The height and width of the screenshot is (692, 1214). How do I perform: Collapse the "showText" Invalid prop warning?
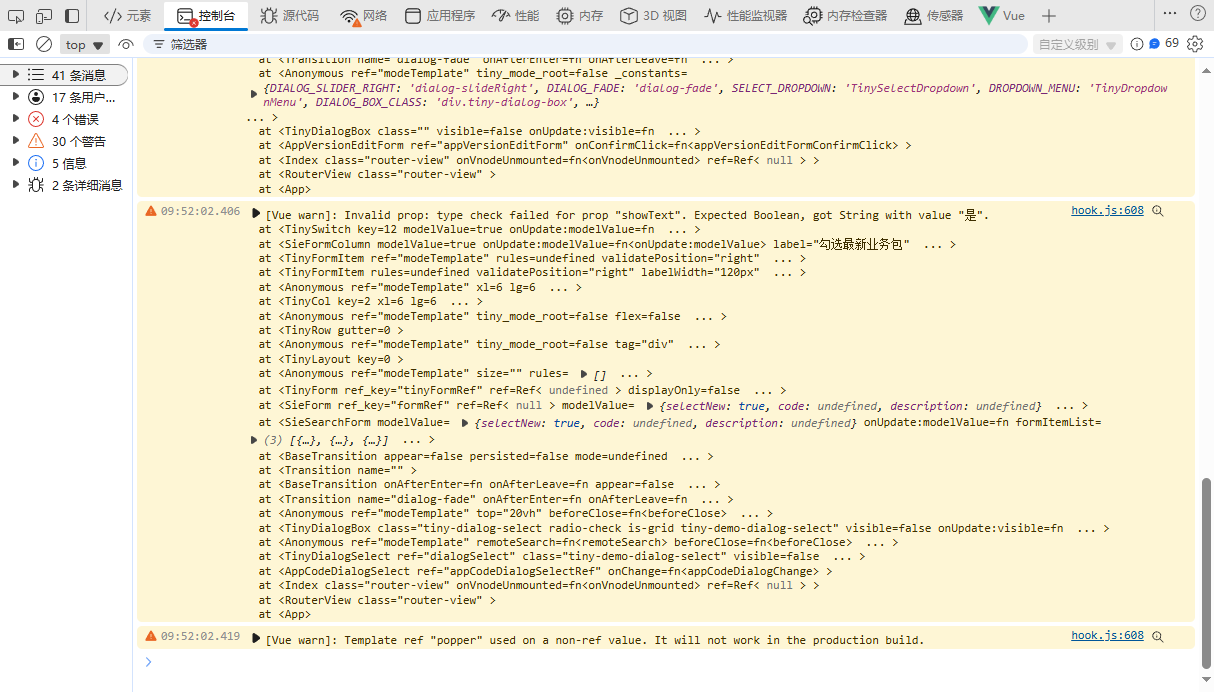(x=257, y=214)
